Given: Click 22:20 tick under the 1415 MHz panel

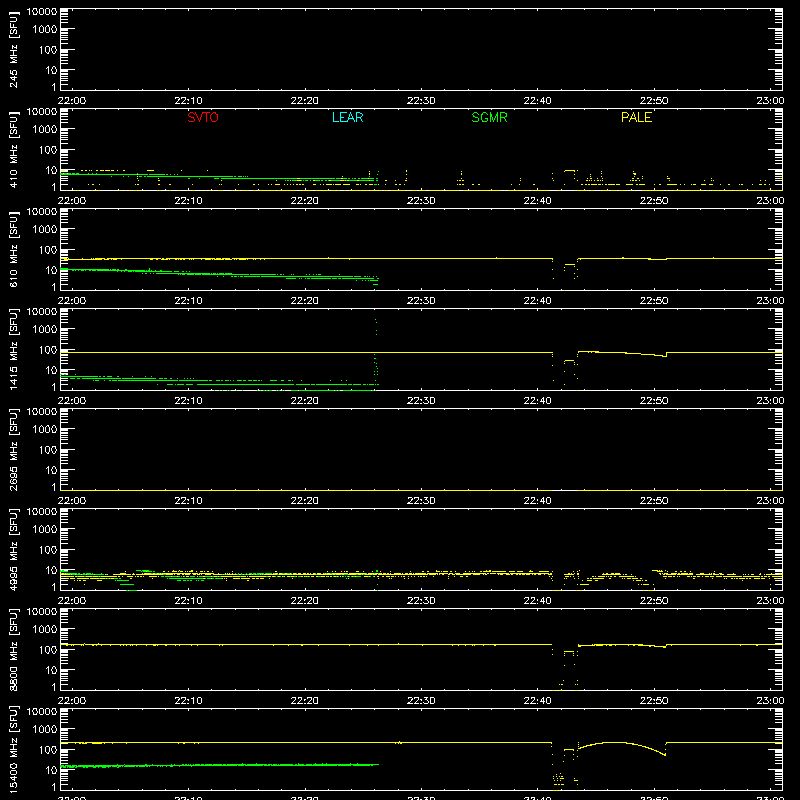Looking at the screenshot, I should tap(305, 401).
